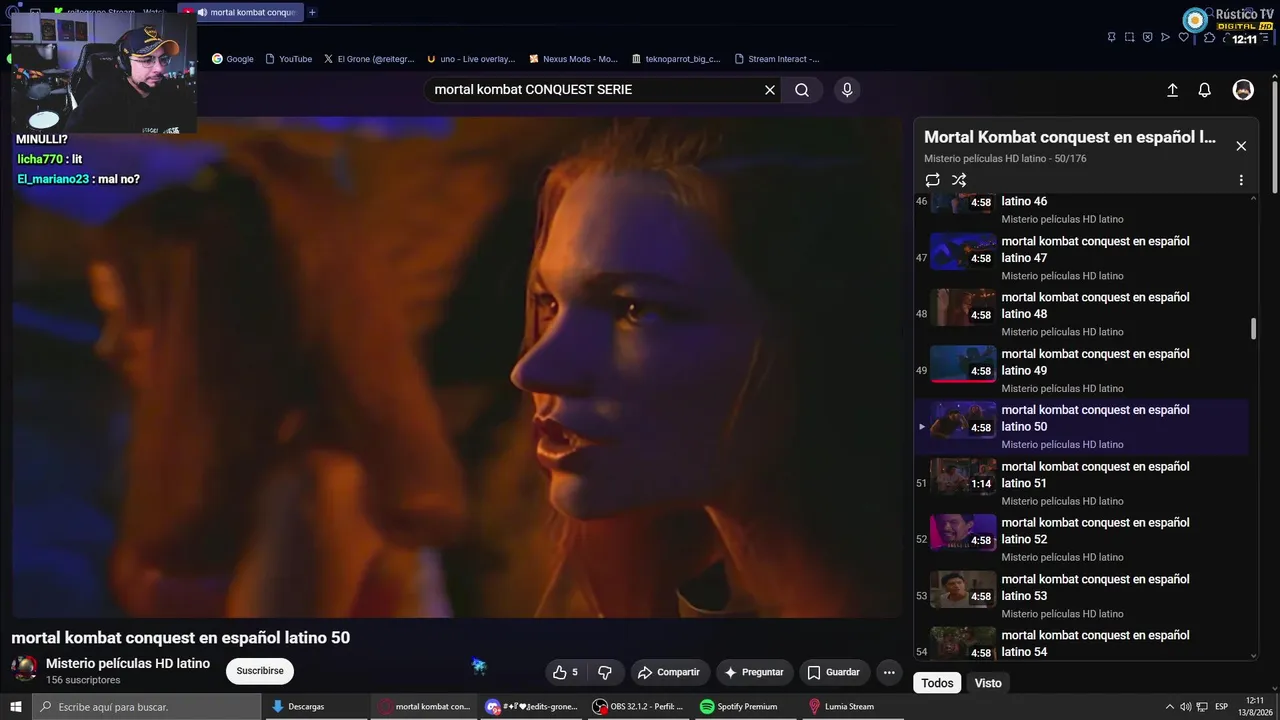Open the Windows Start menu

pos(16,707)
